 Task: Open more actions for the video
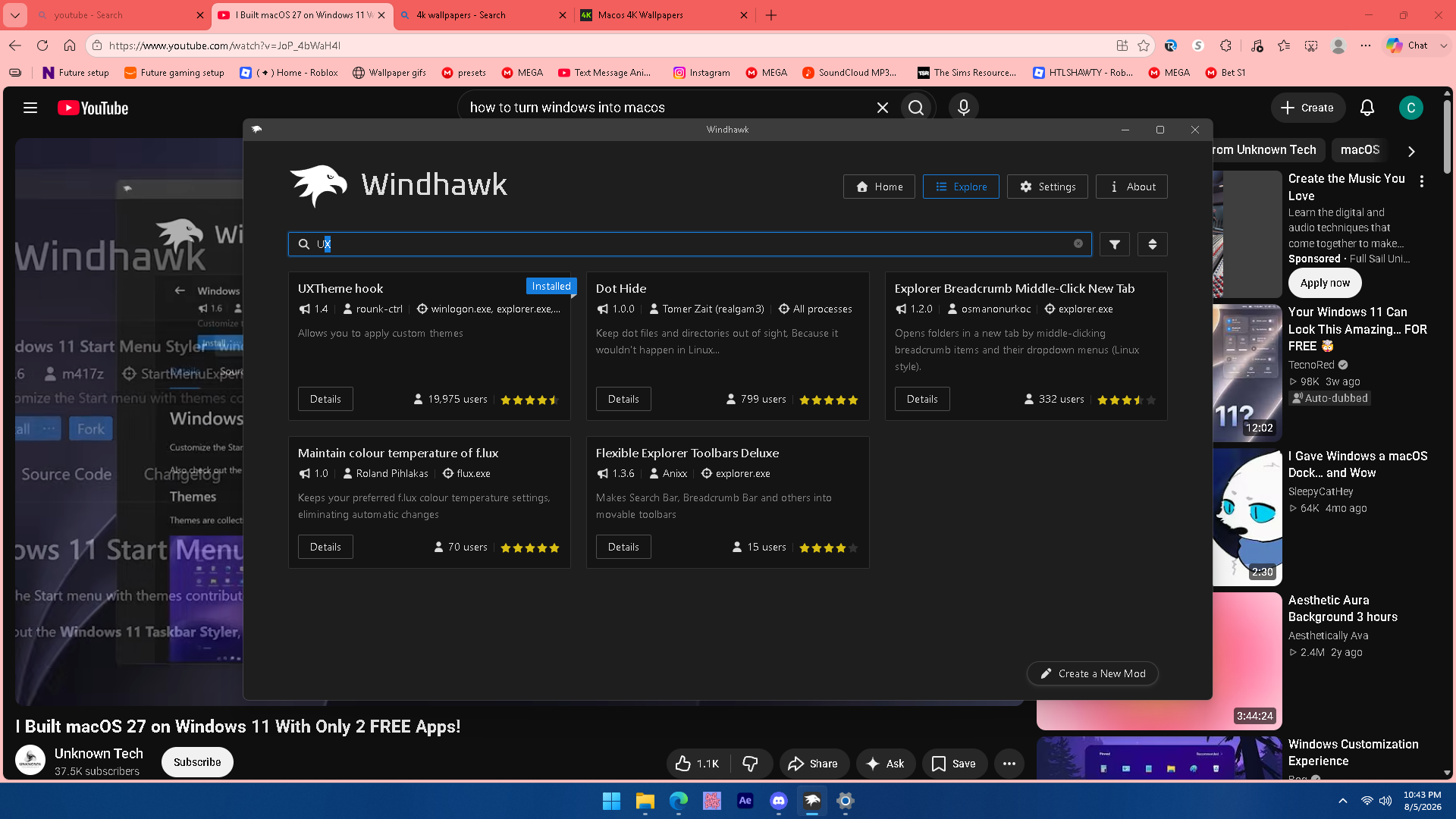click(x=1009, y=763)
